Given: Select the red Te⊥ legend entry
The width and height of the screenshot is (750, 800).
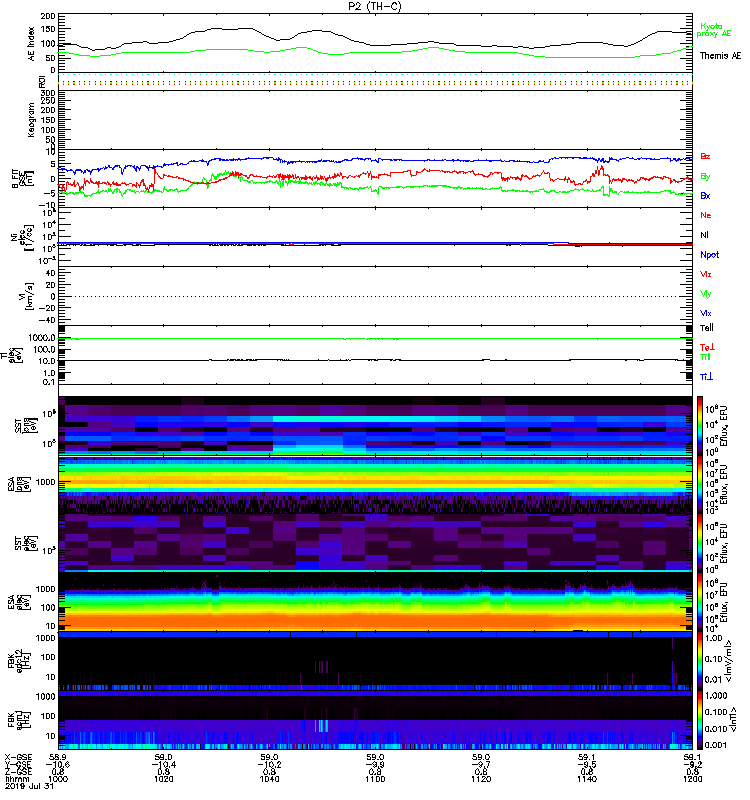Looking at the screenshot, I should click(x=707, y=347).
